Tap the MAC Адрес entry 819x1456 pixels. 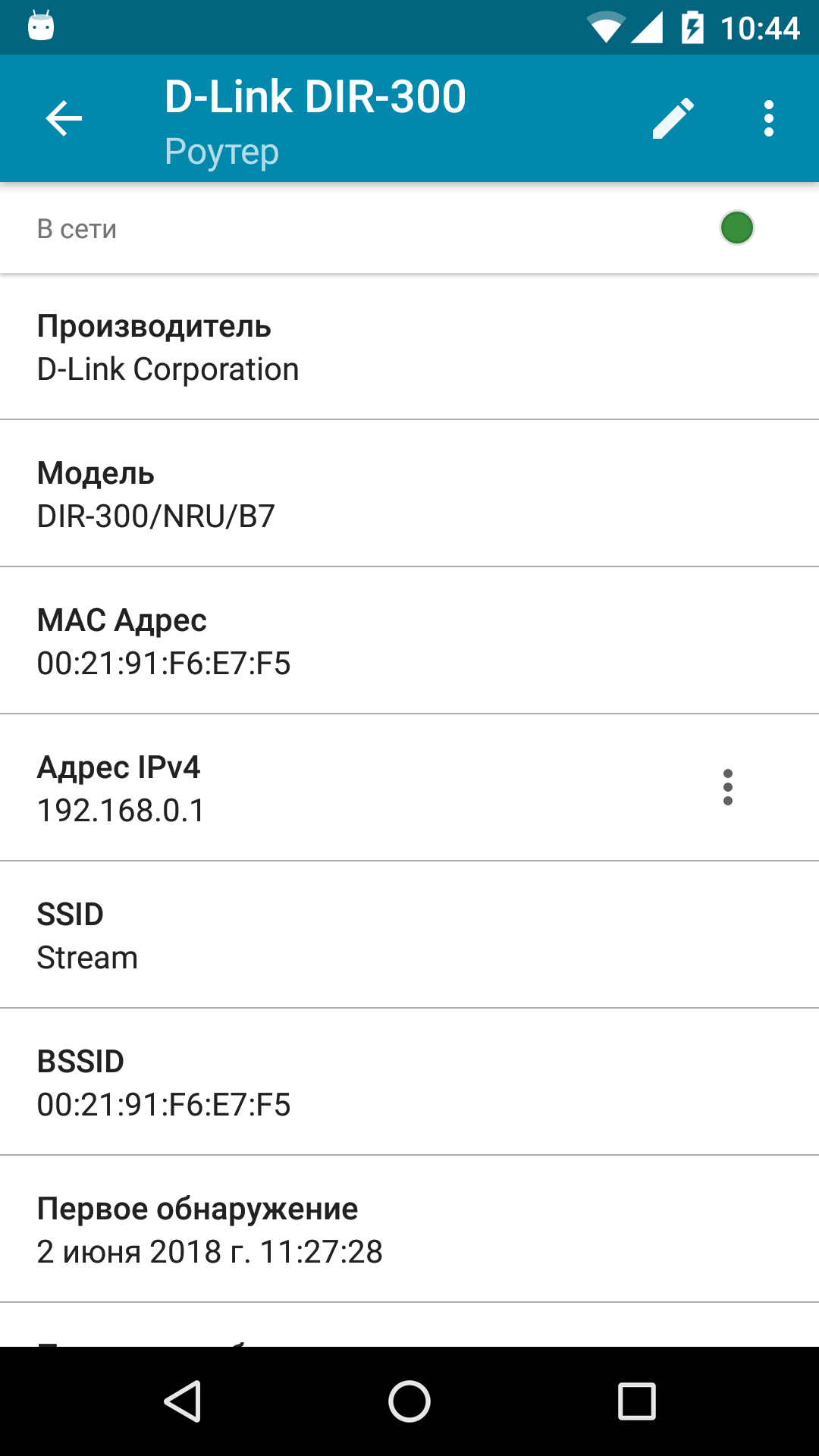[409, 642]
